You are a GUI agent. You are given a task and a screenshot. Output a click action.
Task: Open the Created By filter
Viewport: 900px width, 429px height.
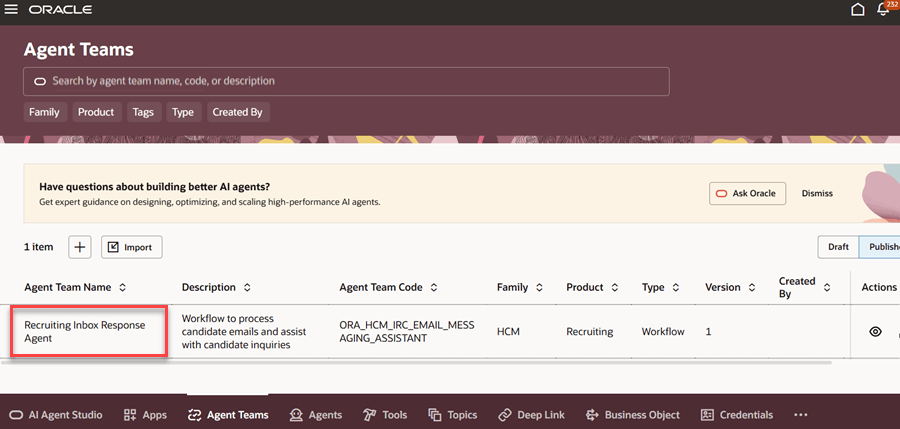point(238,112)
